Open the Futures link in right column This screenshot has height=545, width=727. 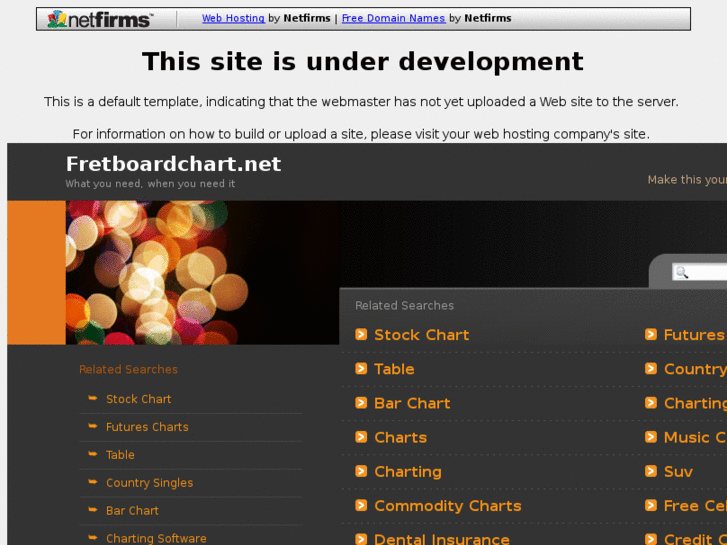pyautogui.click(x=695, y=335)
